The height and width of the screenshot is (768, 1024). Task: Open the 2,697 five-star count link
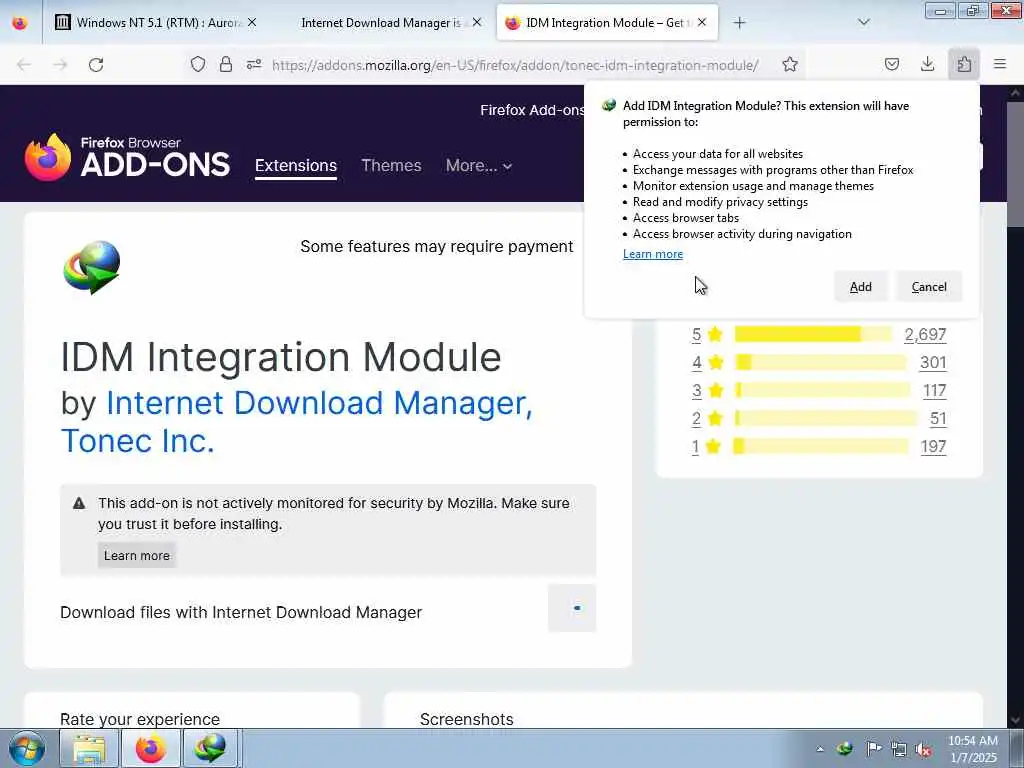(x=925, y=334)
